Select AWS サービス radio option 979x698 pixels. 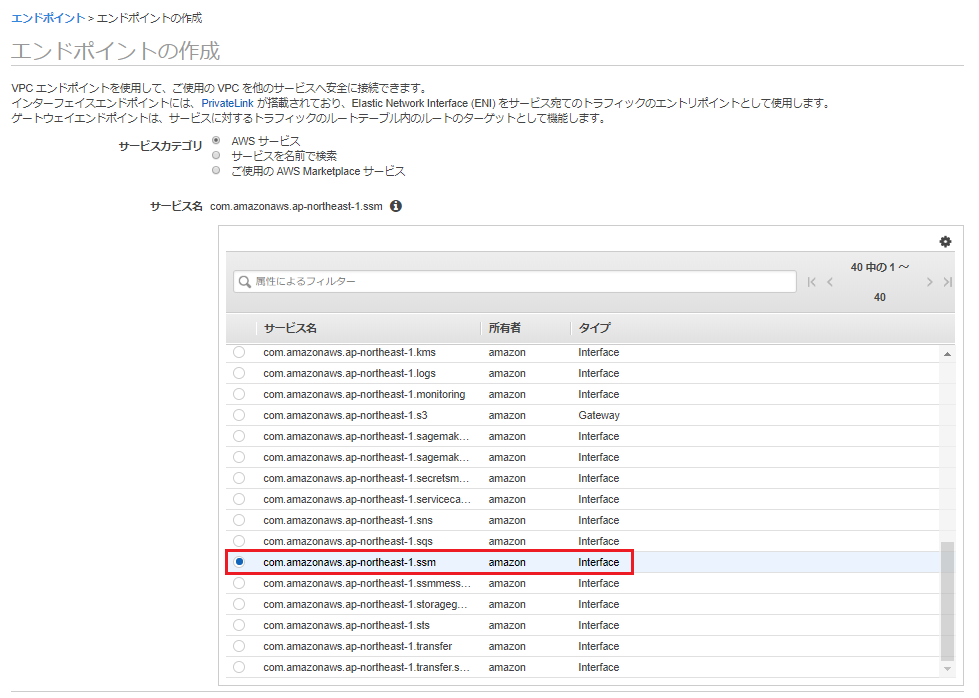(x=216, y=140)
